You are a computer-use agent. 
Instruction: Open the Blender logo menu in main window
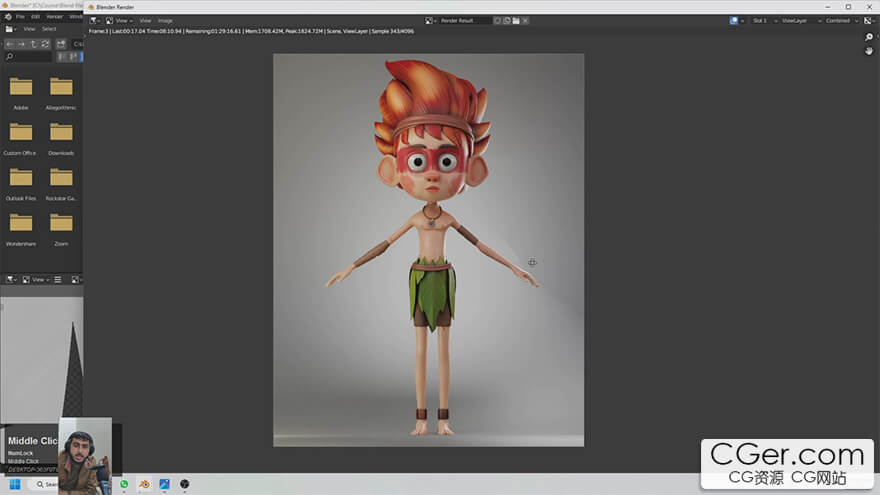pyautogui.click(x=8, y=17)
